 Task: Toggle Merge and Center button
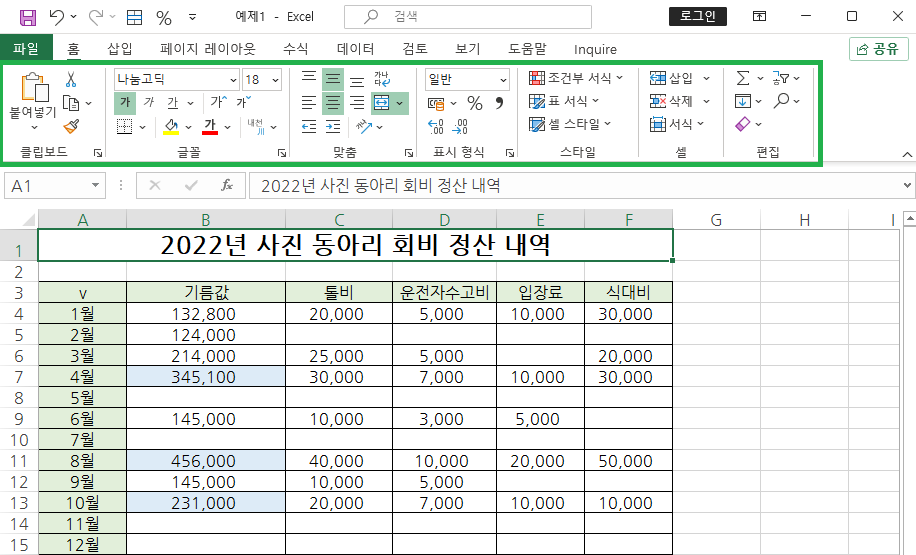tap(381, 103)
